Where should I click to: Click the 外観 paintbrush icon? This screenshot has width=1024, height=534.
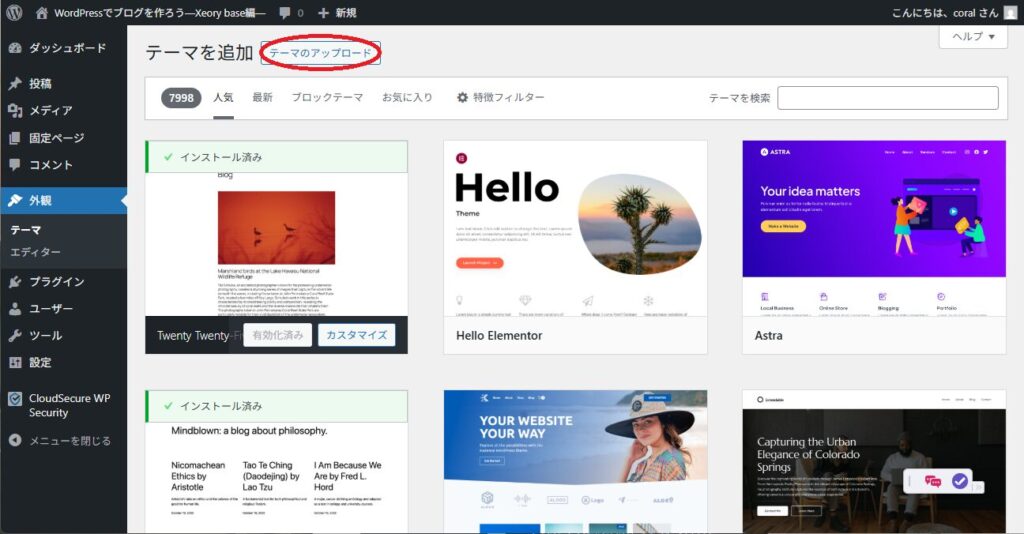[15, 200]
